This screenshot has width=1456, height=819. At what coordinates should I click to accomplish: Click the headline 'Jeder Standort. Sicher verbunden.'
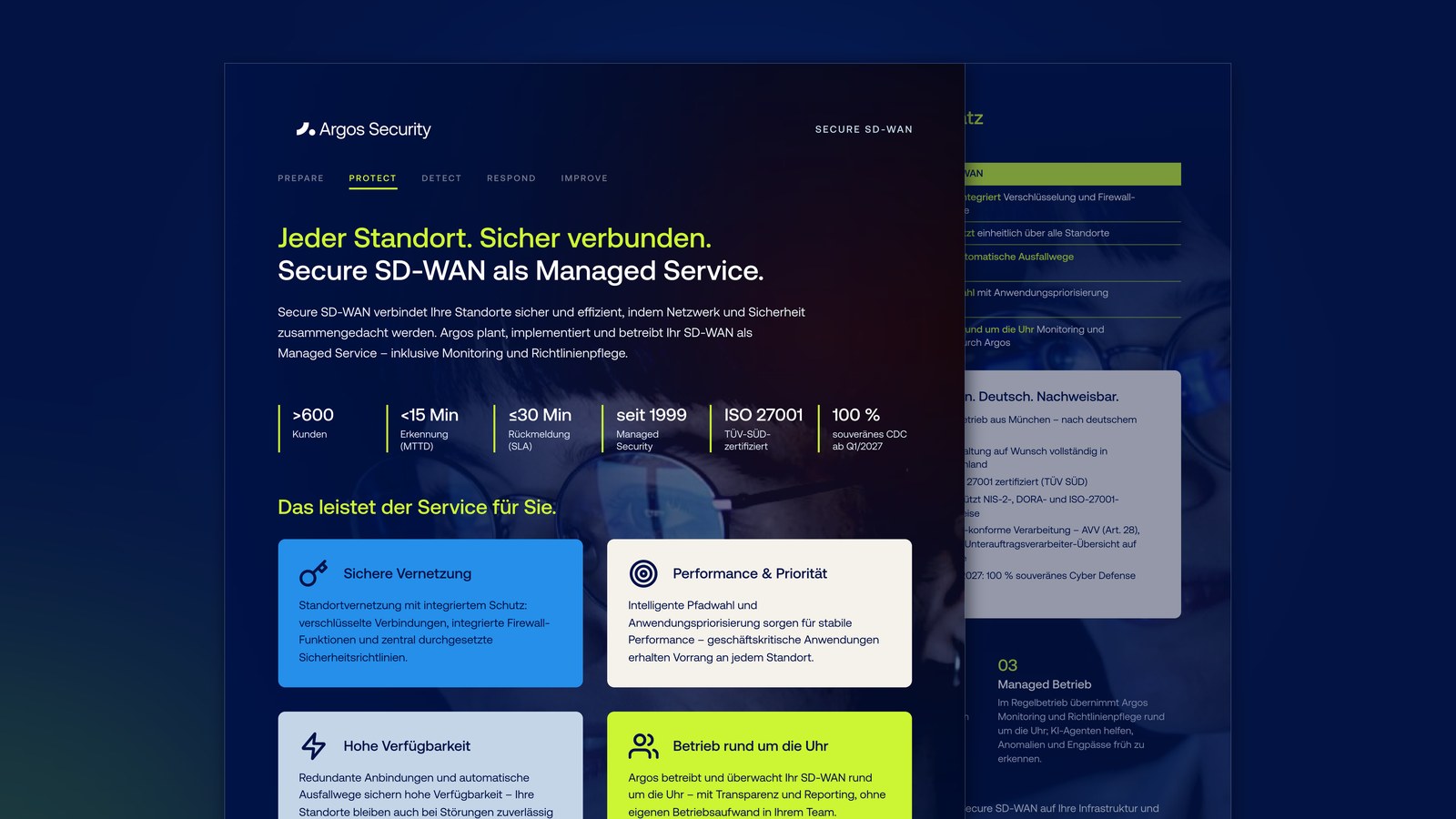click(x=494, y=238)
